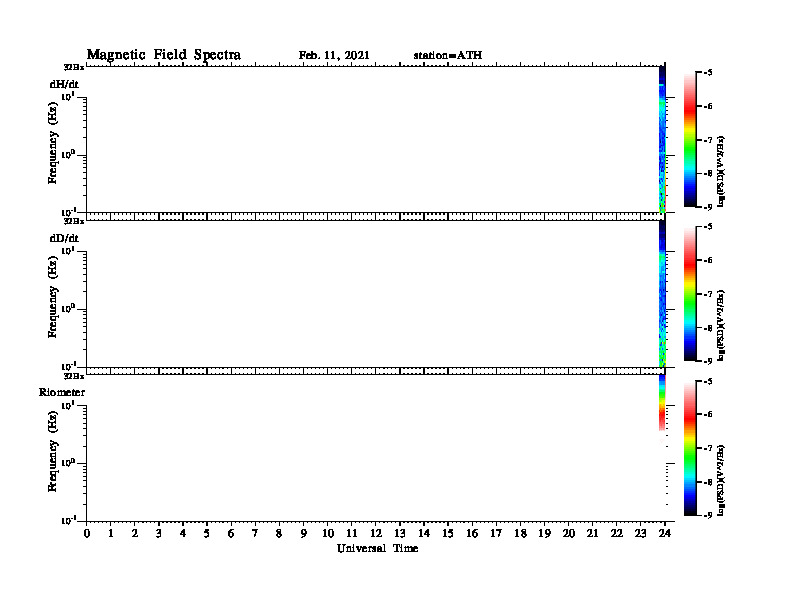Select the date text "Feb. 11, 2021"

point(334,55)
